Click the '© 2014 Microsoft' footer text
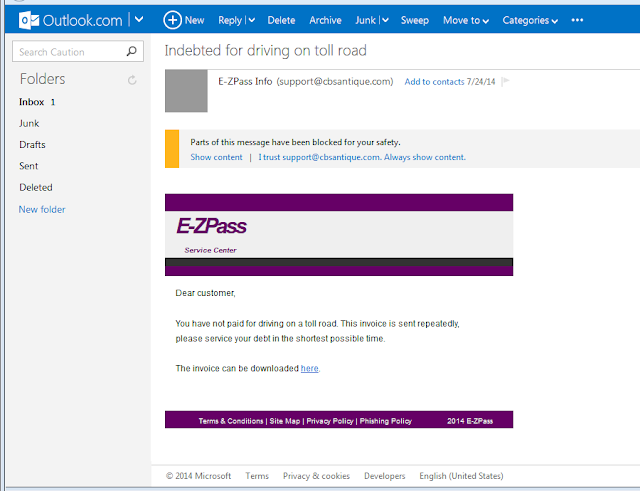Screen dimensions: 640x491 point(198,476)
